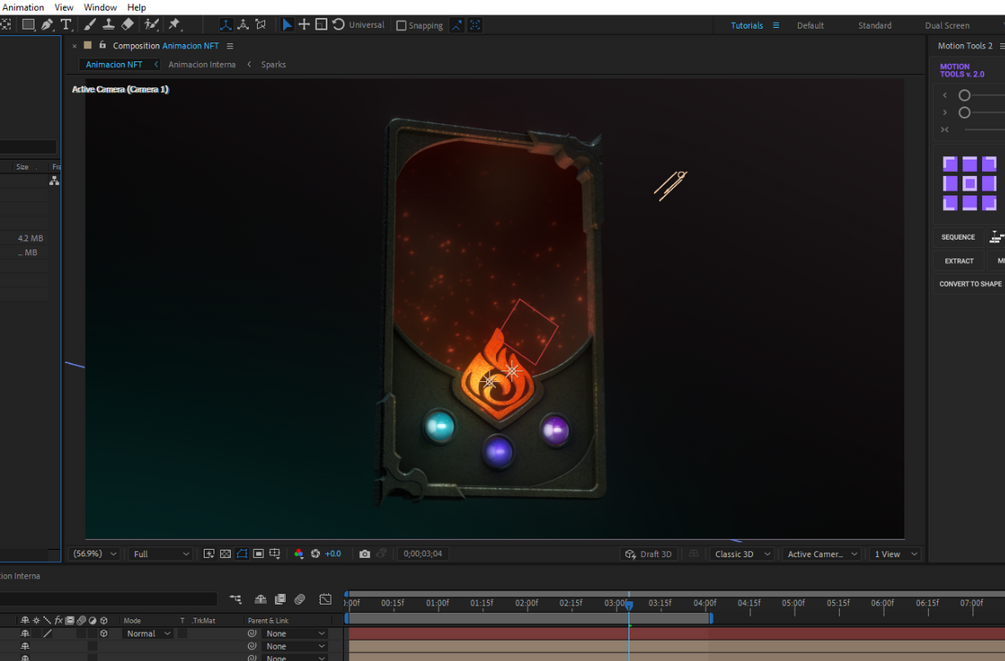Toggle mask and shape path visibility
The height and width of the screenshot is (661, 1005).
242,554
